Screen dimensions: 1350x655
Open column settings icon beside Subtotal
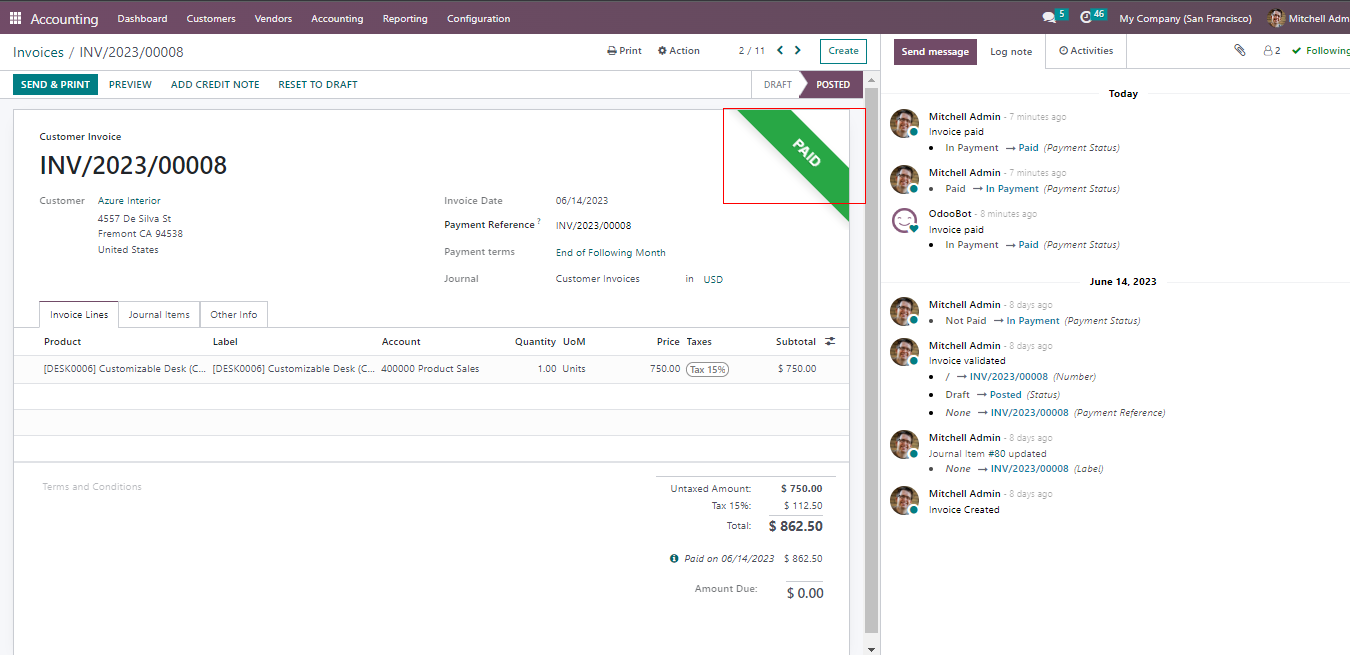click(x=830, y=341)
